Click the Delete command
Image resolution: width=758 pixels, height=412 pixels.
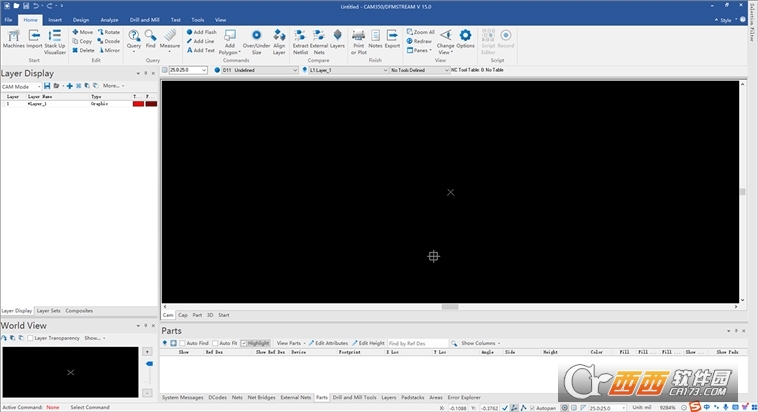pos(83,50)
